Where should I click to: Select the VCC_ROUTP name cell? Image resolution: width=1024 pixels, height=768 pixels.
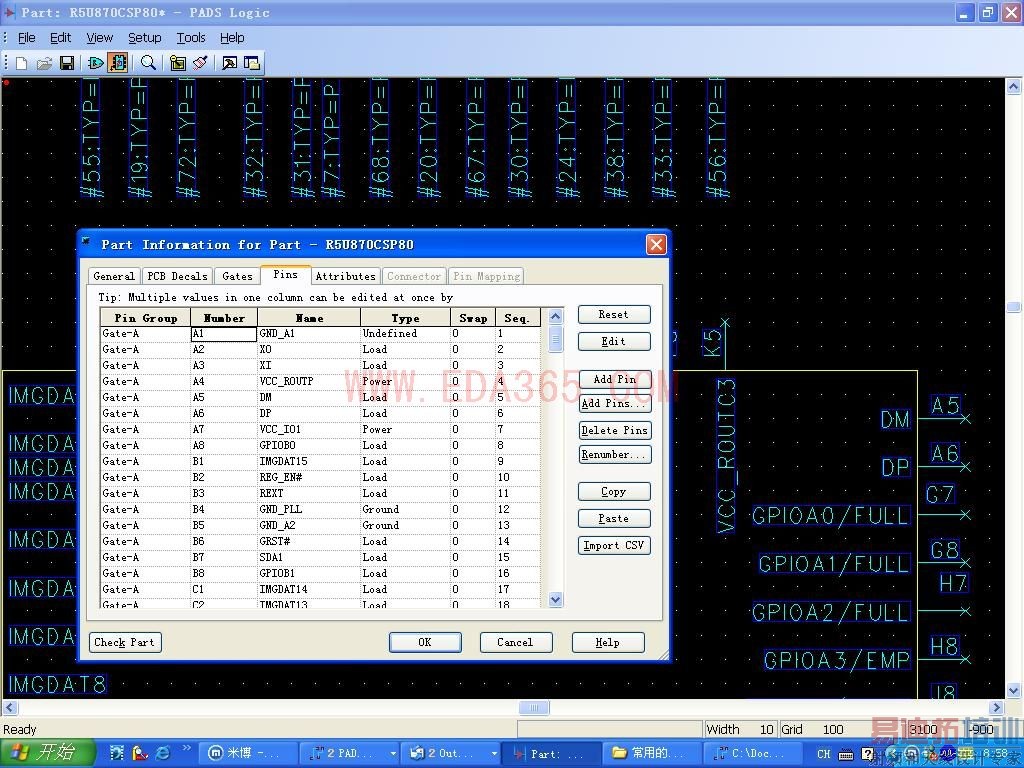pos(309,381)
